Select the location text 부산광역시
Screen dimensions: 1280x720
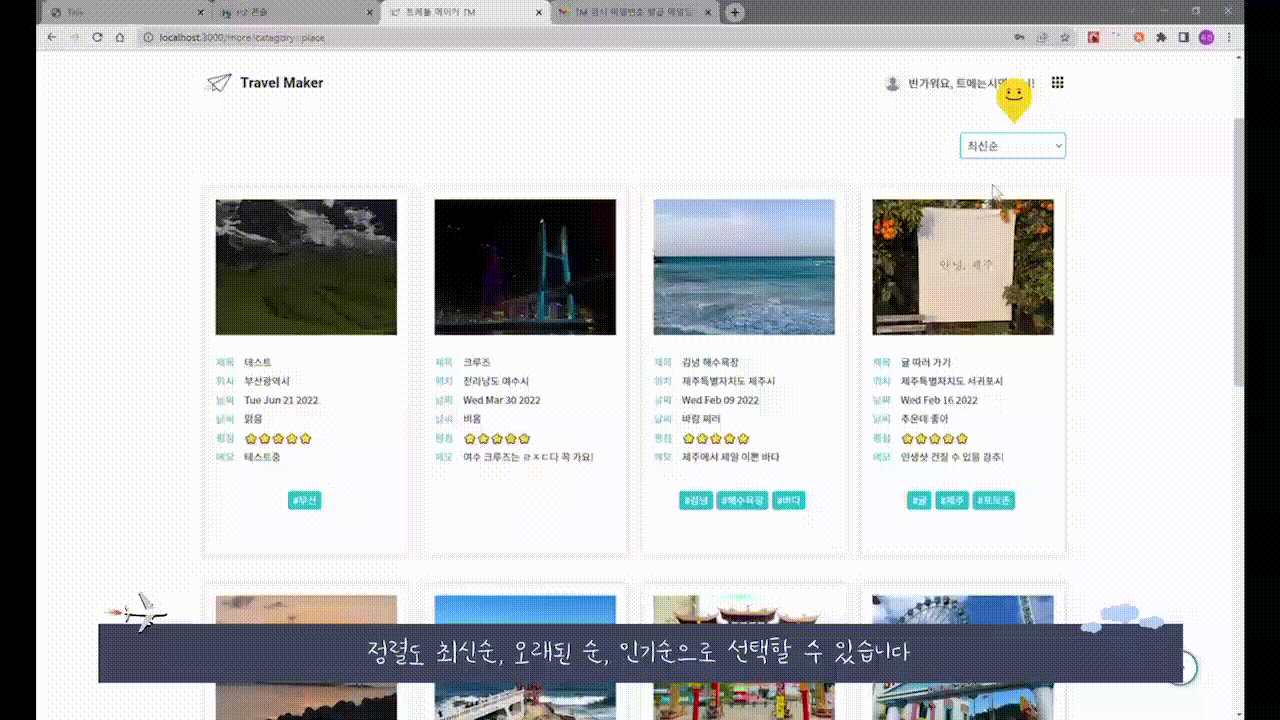(x=267, y=381)
